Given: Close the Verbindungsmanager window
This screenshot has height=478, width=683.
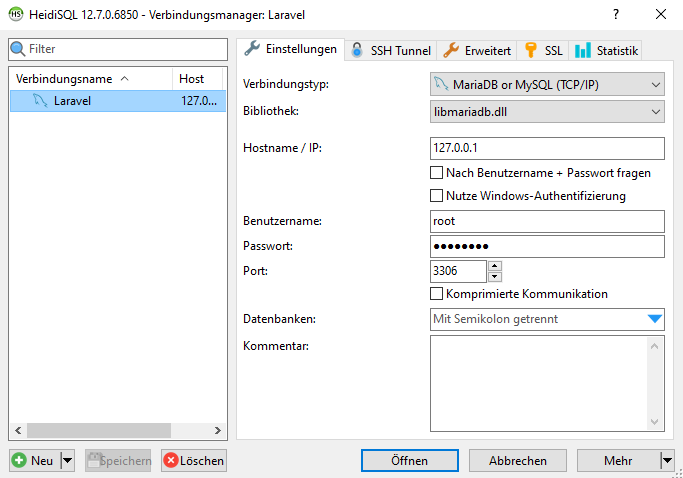Looking at the screenshot, I should [x=661, y=14].
